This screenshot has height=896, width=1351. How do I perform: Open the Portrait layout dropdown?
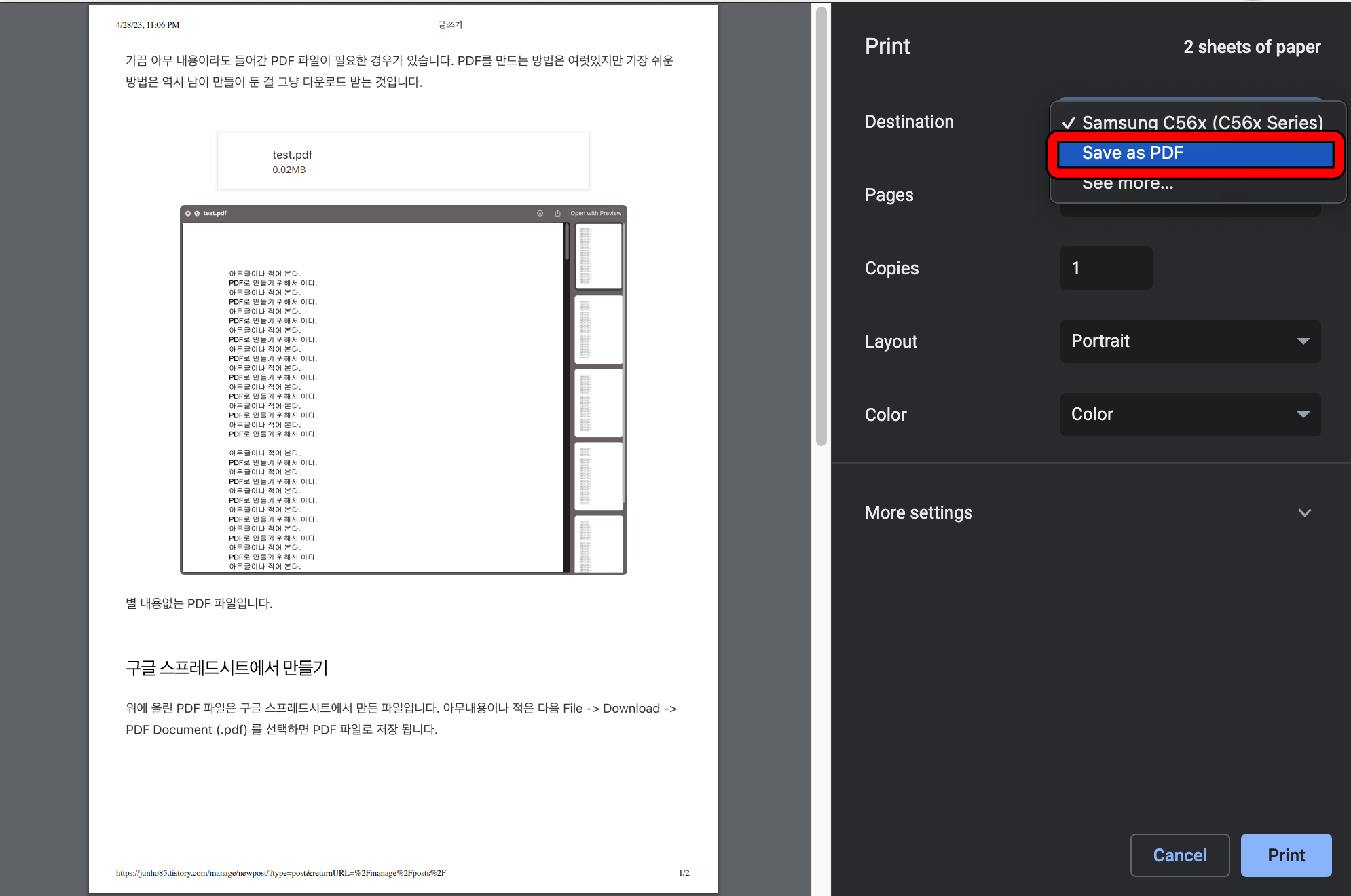(x=1189, y=341)
